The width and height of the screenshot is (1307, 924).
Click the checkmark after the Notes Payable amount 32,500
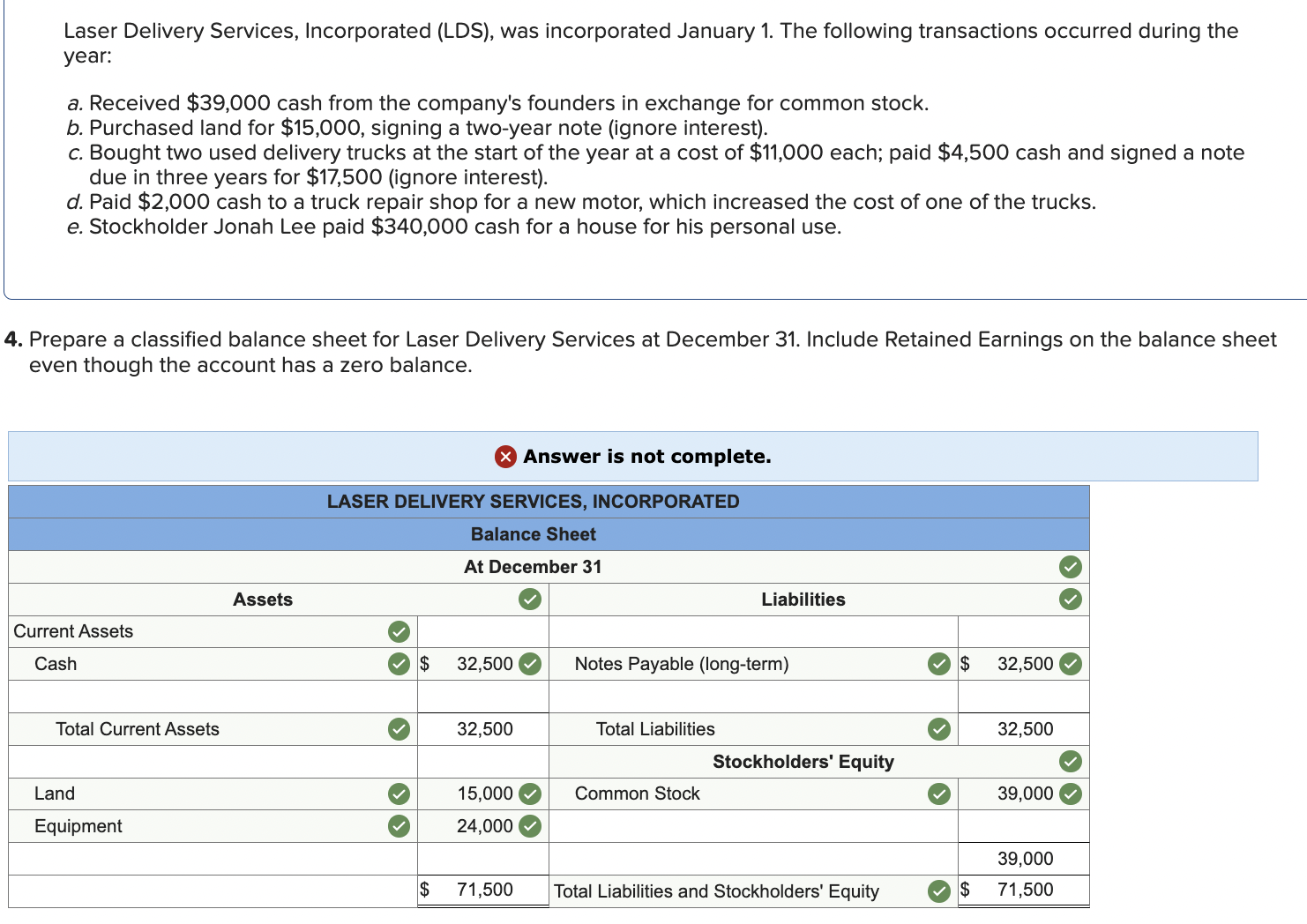[x=1070, y=664]
